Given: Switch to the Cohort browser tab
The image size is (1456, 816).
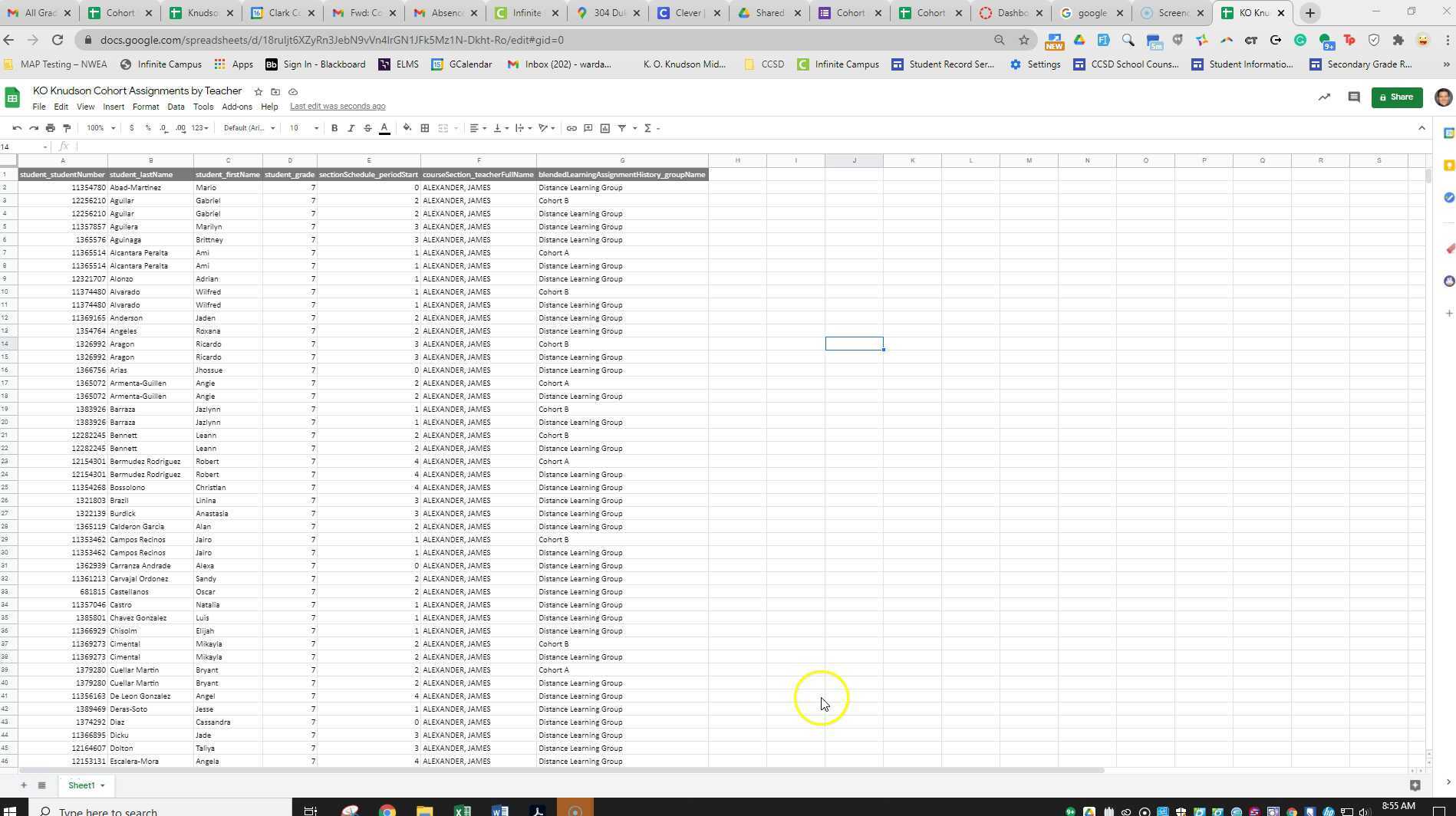Looking at the screenshot, I should 119,12.
